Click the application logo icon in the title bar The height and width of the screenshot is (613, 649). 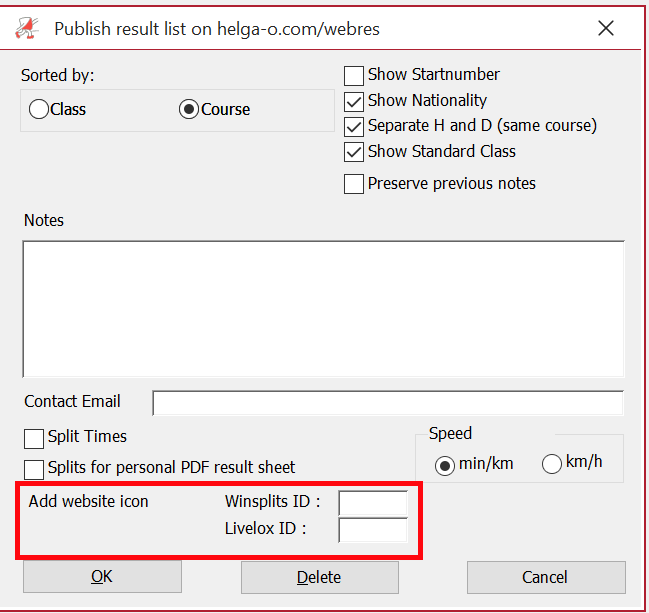(x=27, y=29)
